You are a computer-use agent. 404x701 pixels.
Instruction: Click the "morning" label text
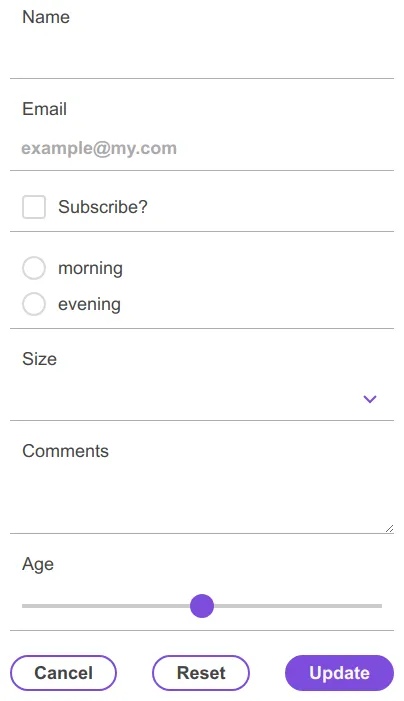tap(90, 268)
